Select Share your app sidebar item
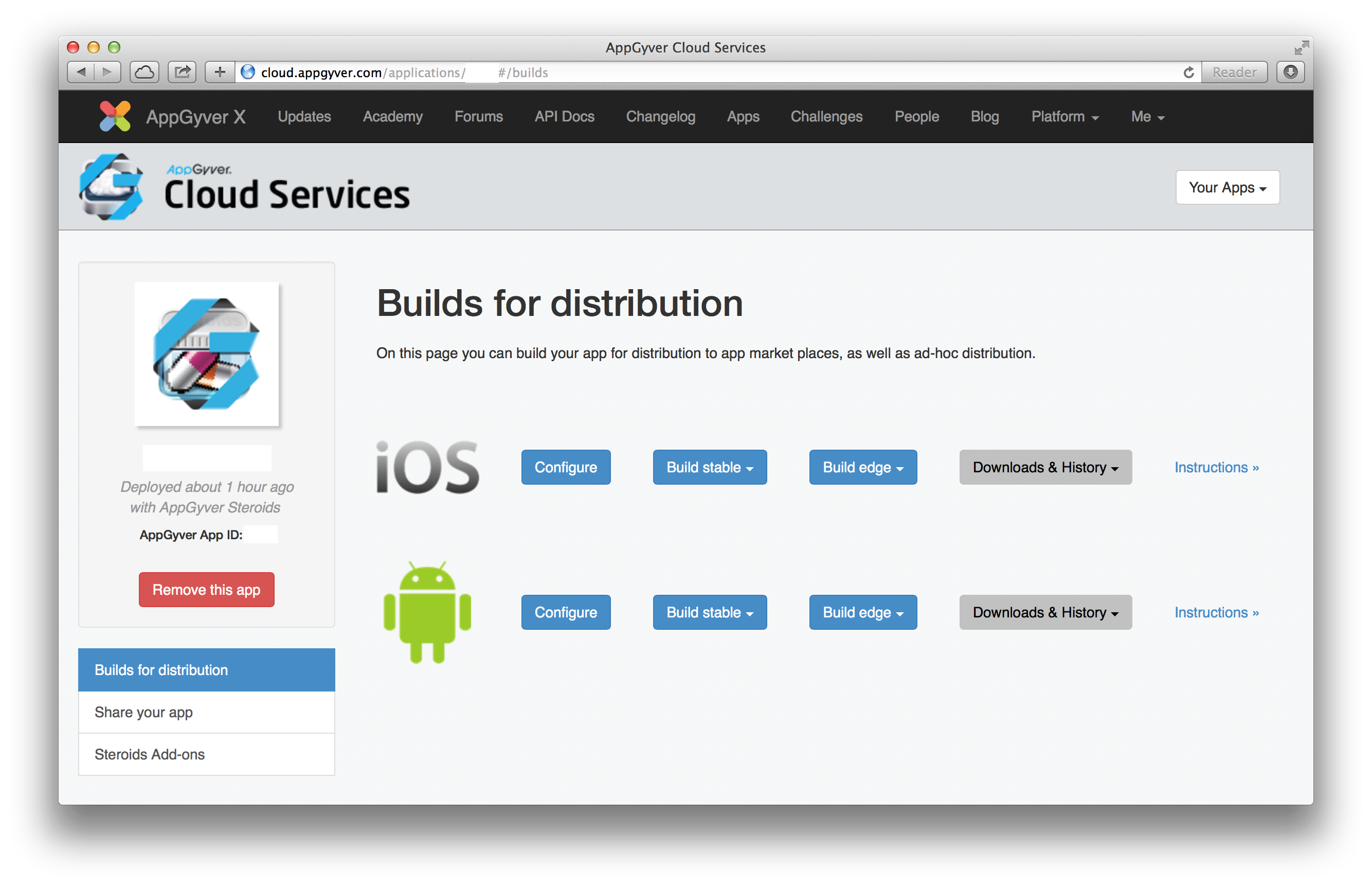The image size is (1372, 886). [206, 712]
